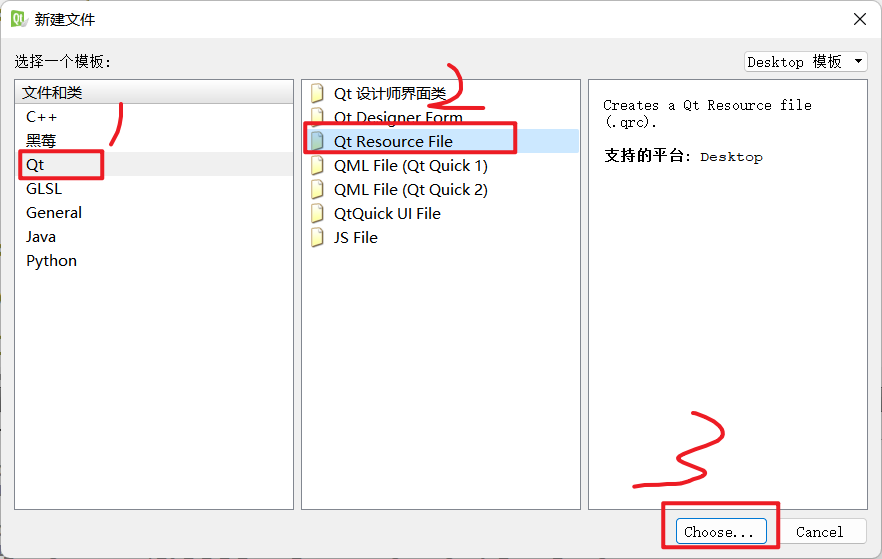Click the QtQuick UI File icon
The width and height of the screenshot is (882, 559).
point(318,213)
